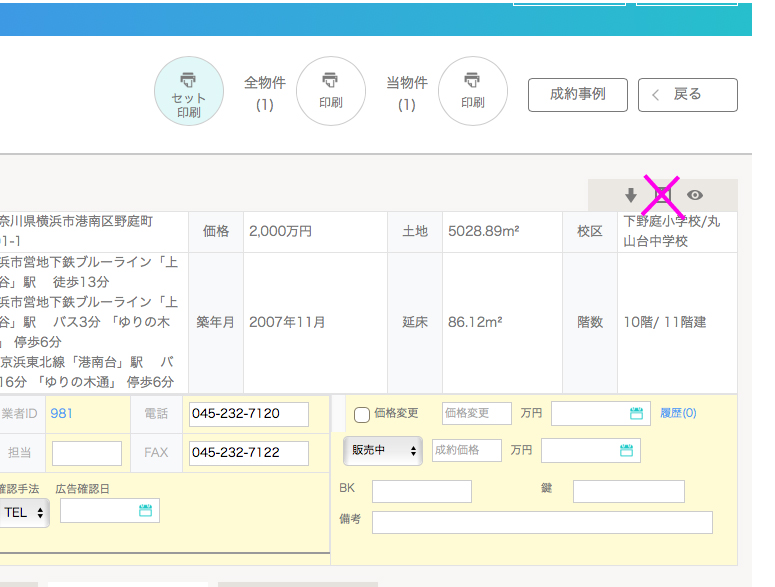This screenshot has height=587, width=775.
Task: Click the 電話 number input field
Action: coord(248,414)
